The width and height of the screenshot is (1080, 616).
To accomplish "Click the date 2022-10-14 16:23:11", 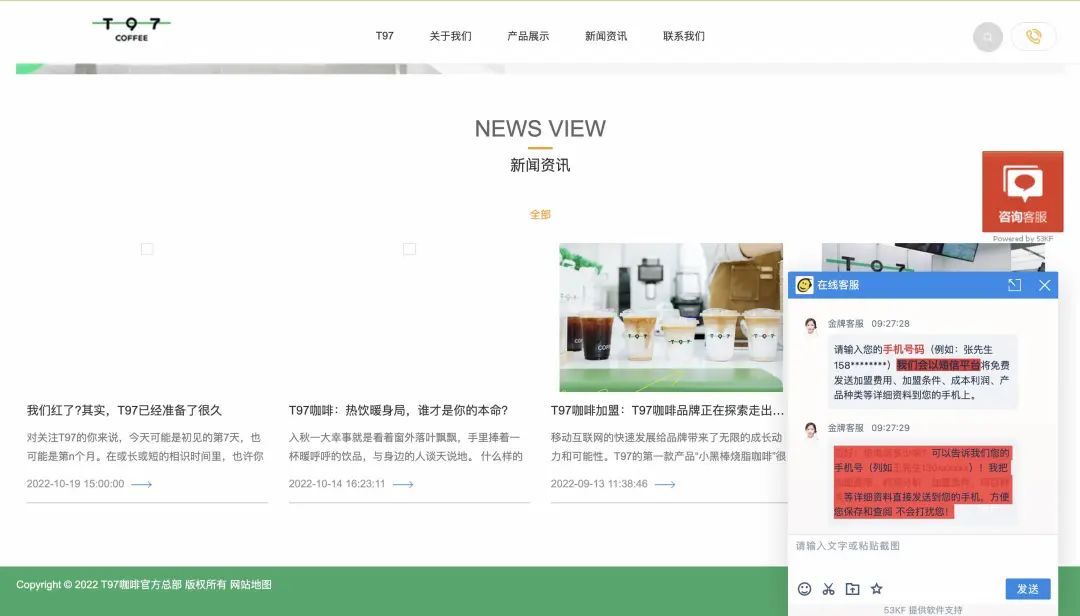I will (337, 484).
